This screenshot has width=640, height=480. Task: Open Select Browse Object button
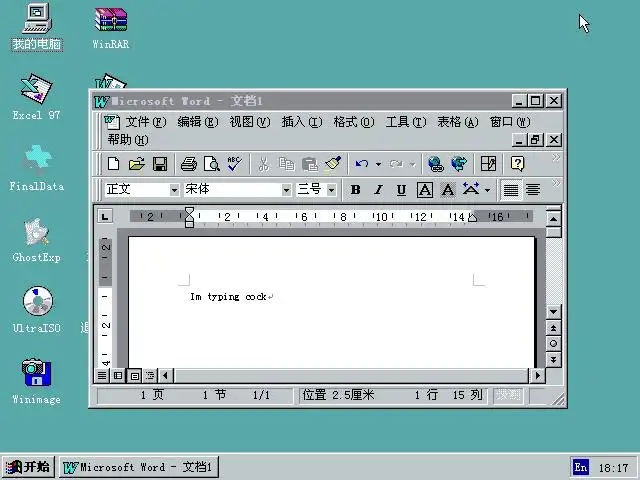pyautogui.click(x=553, y=344)
